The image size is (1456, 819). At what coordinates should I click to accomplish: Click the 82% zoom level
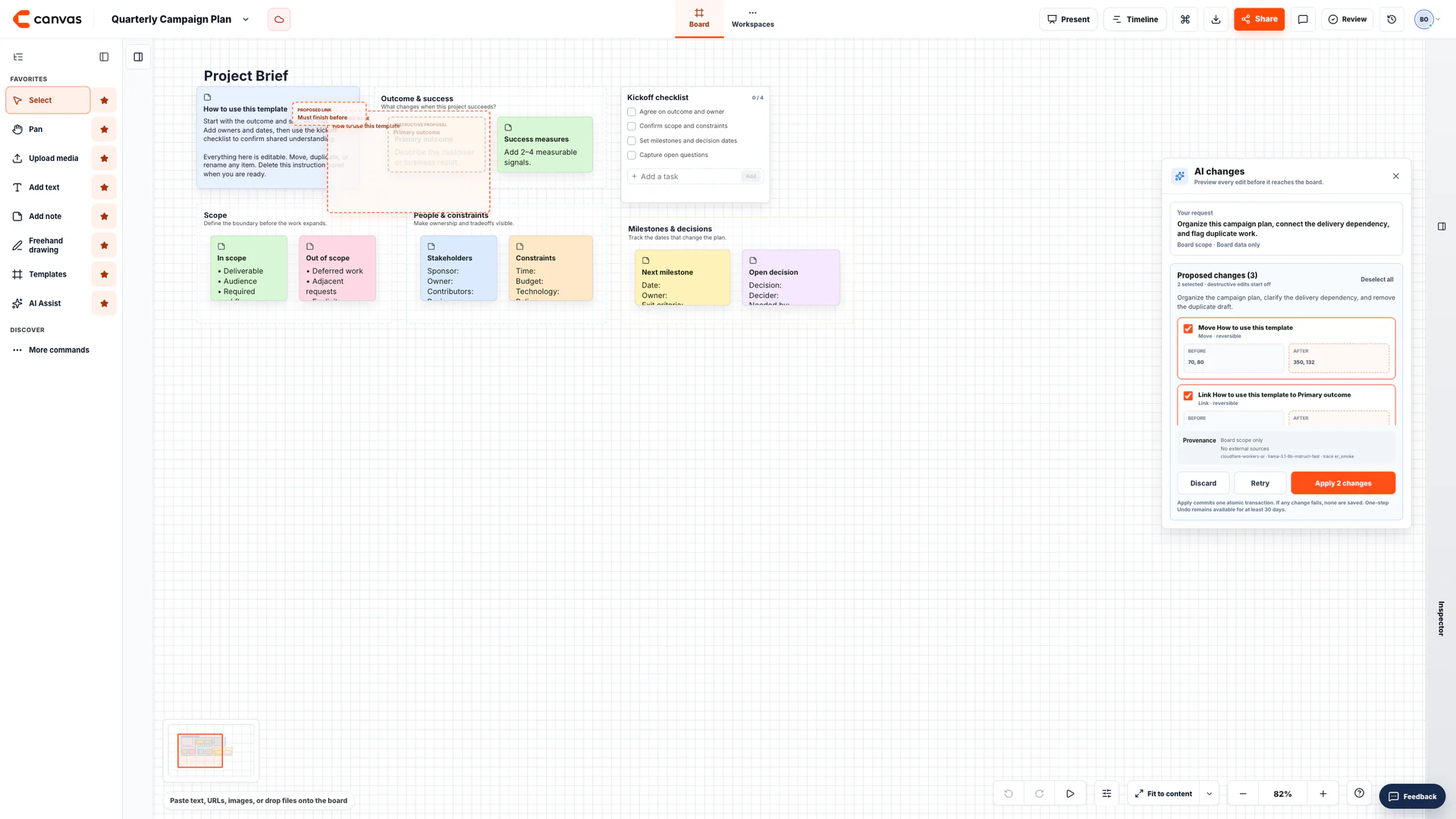pyautogui.click(x=1282, y=793)
